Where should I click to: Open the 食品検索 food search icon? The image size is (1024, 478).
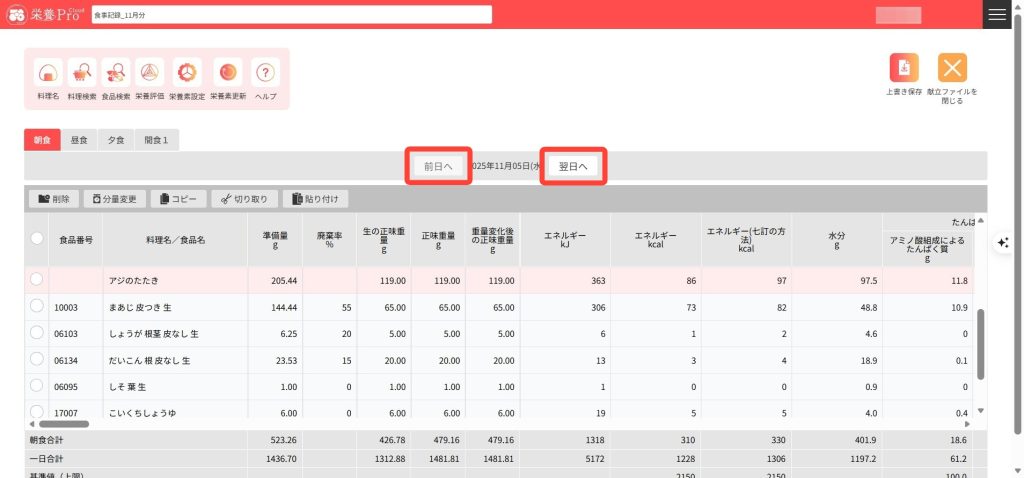(x=116, y=73)
